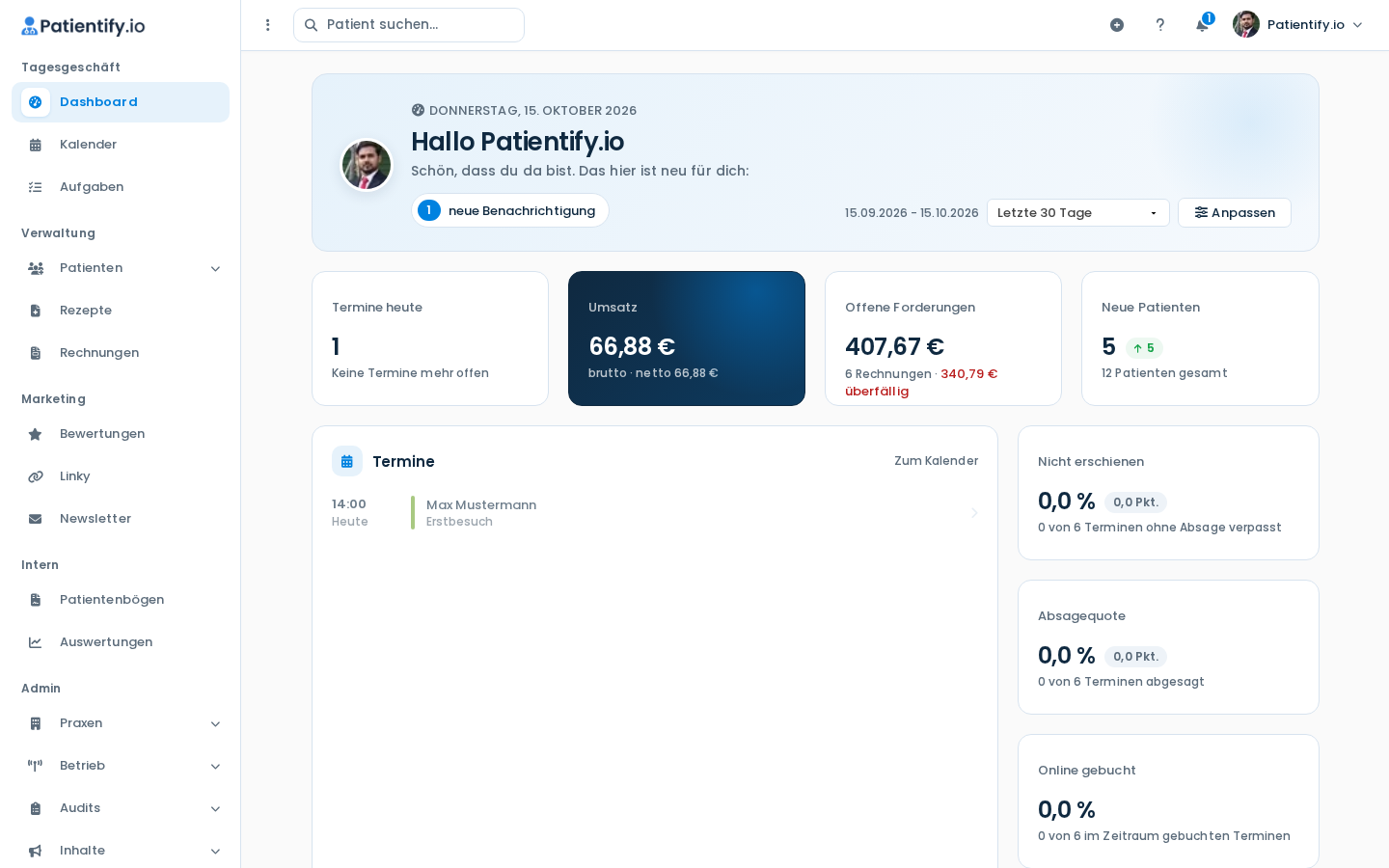Screen dimensions: 1389x868
Task: Click the Rezepte document icon
Action: [36, 311]
